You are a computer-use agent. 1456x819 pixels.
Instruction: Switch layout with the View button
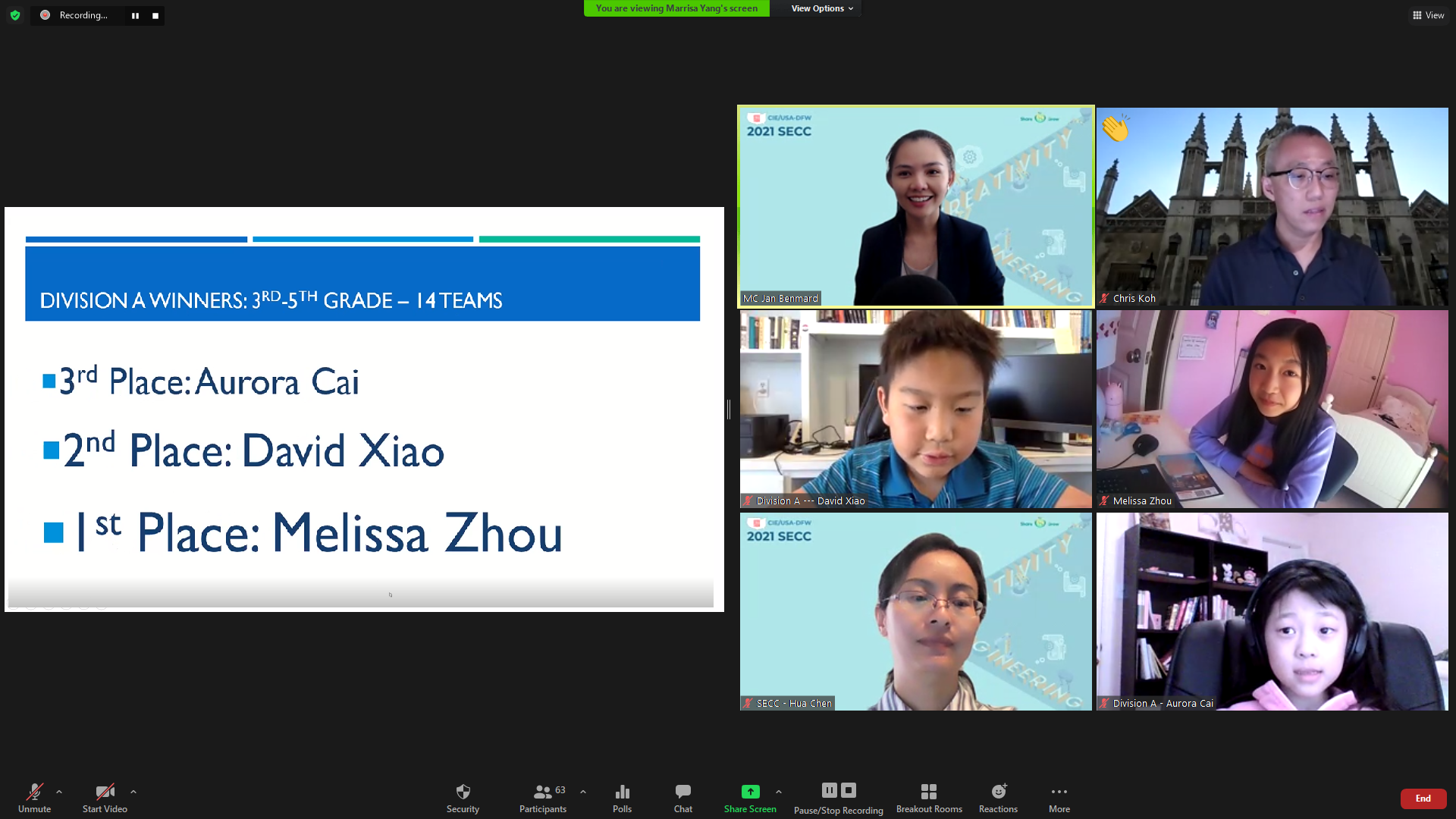[x=1428, y=15]
